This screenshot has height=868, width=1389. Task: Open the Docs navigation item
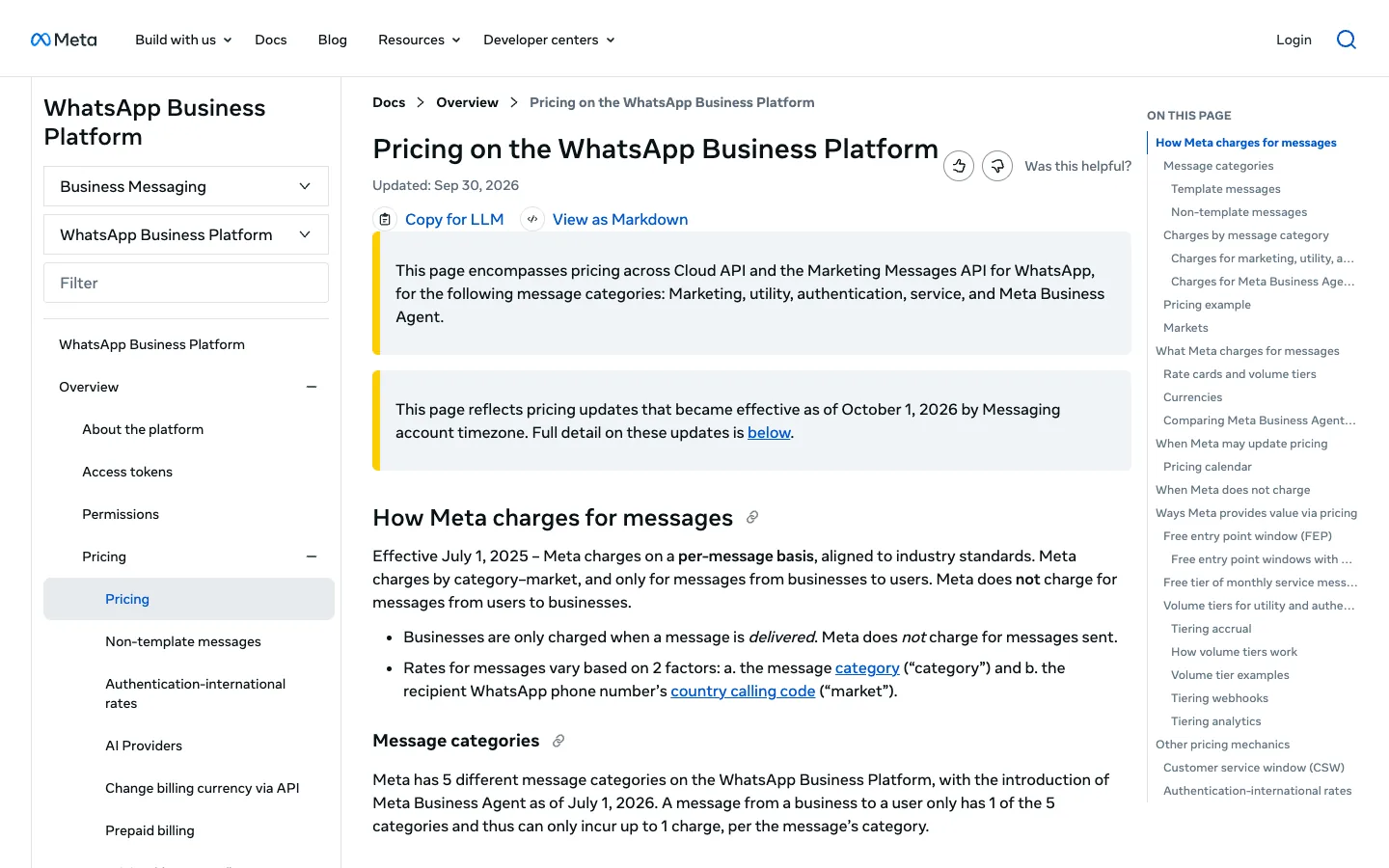(x=271, y=40)
